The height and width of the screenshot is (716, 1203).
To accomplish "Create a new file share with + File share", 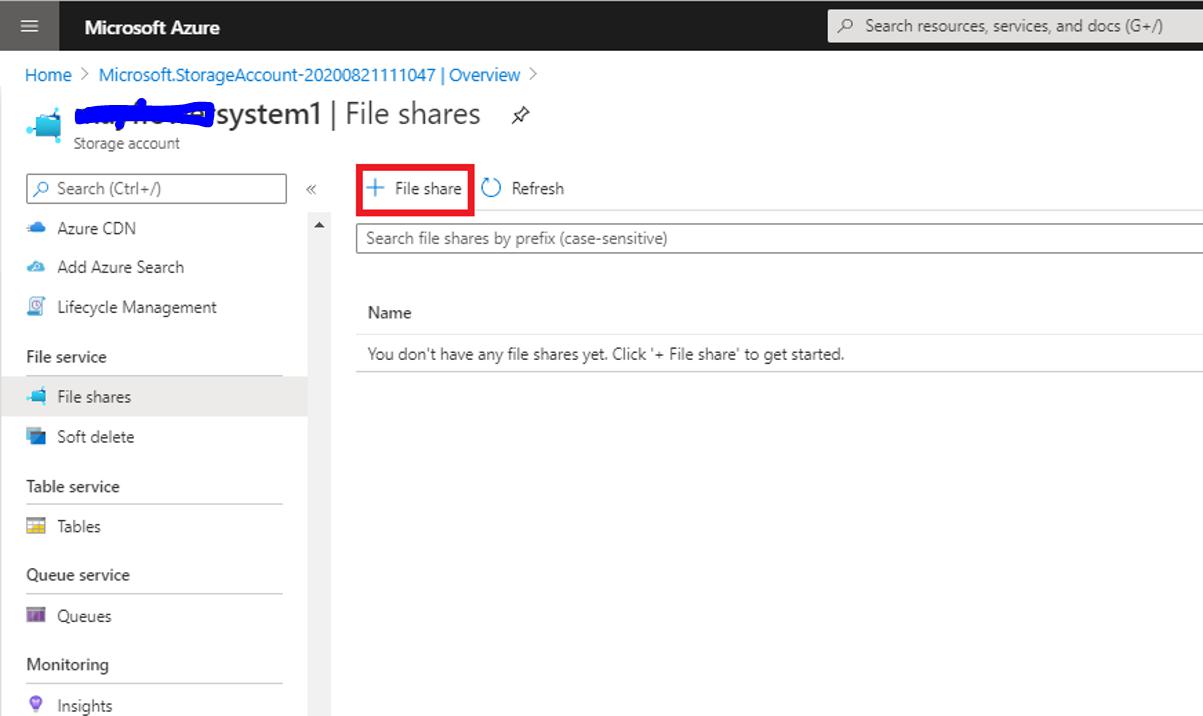I will tap(414, 188).
